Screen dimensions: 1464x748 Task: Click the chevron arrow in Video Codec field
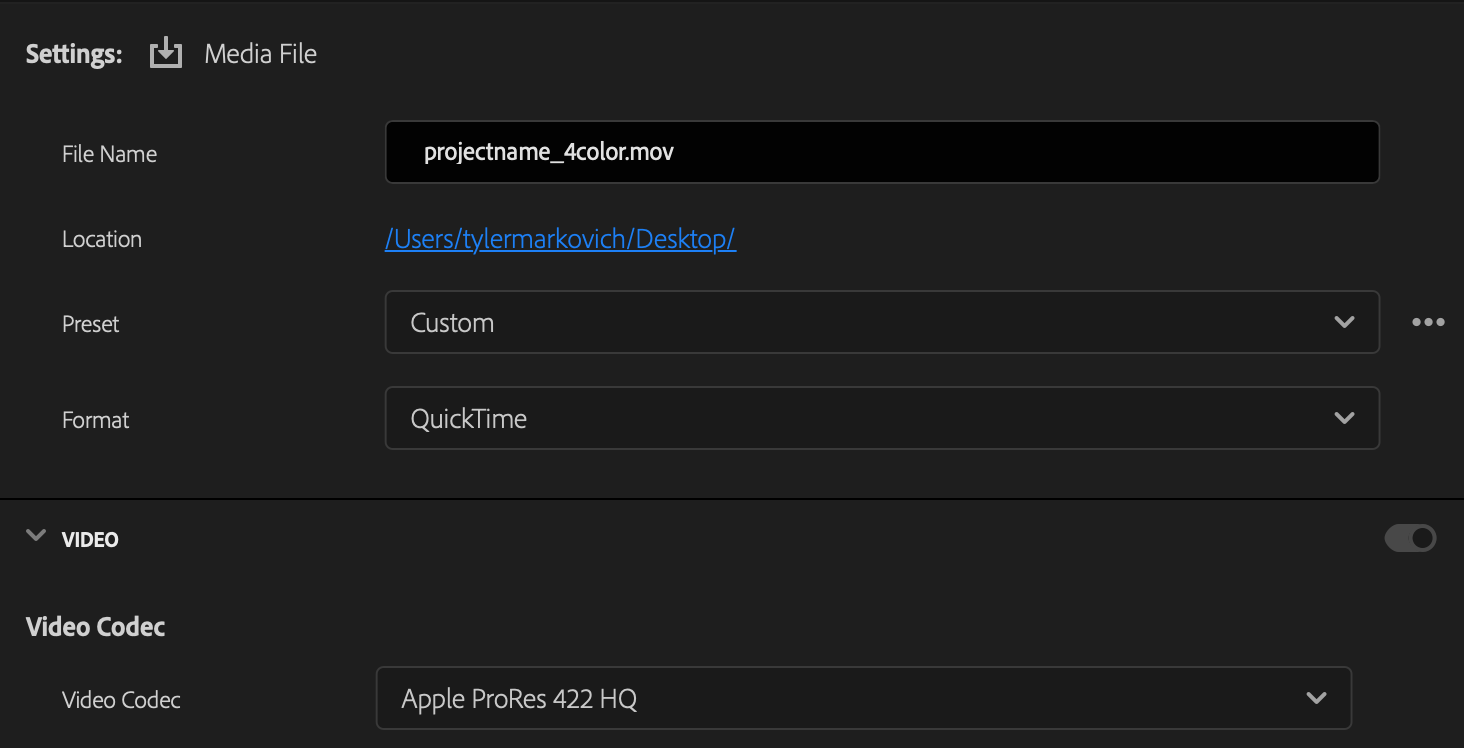1316,698
